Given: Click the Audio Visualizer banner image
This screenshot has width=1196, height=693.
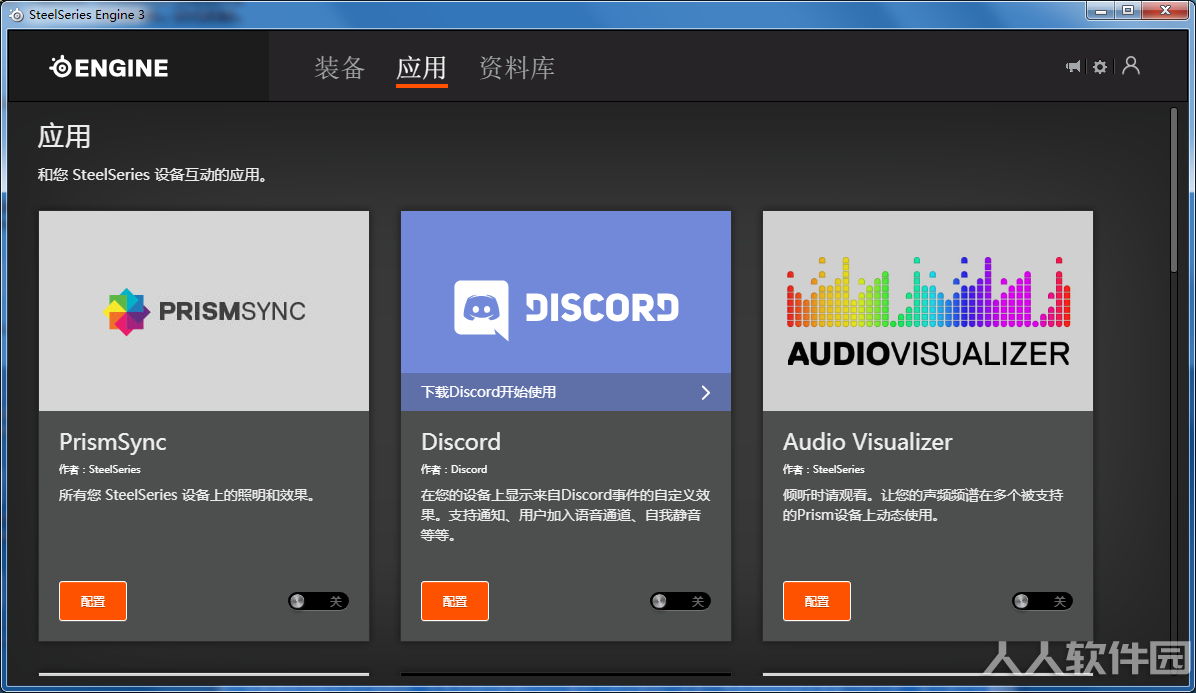Looking at the screenshot, I should pos(928,311).
